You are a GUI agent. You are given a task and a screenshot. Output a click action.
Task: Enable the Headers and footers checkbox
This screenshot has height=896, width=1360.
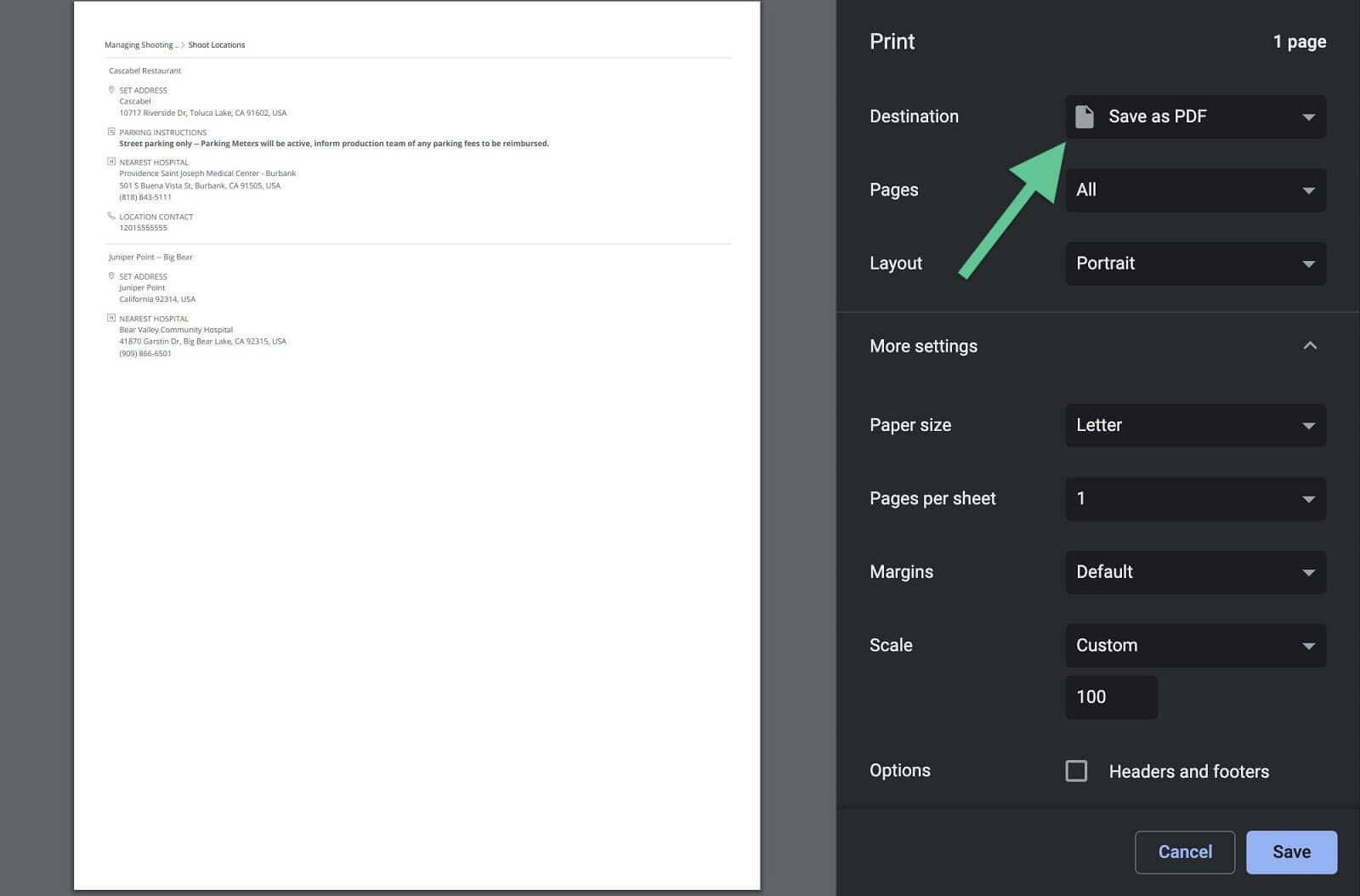pyautogui.click(x=1076, y=771)
